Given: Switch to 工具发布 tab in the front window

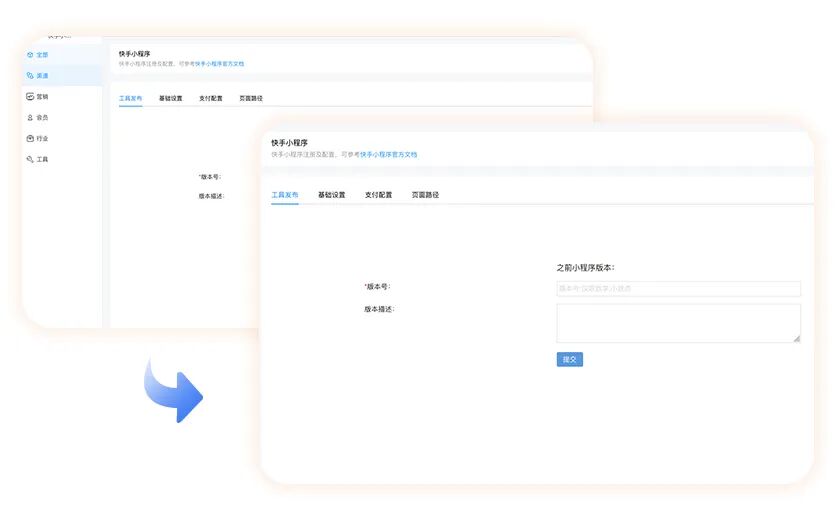Looking at the screenshot, I should click(x=285, y=195).
